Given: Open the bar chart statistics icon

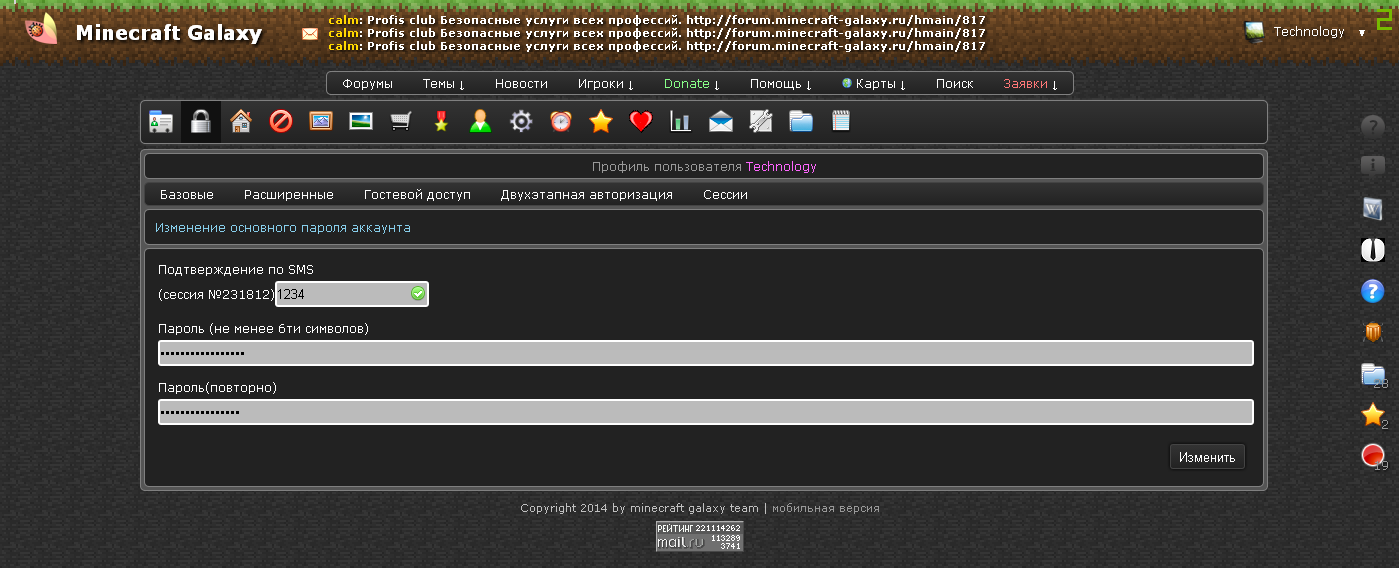Looking at the screenshot, I should coord(681,122).
